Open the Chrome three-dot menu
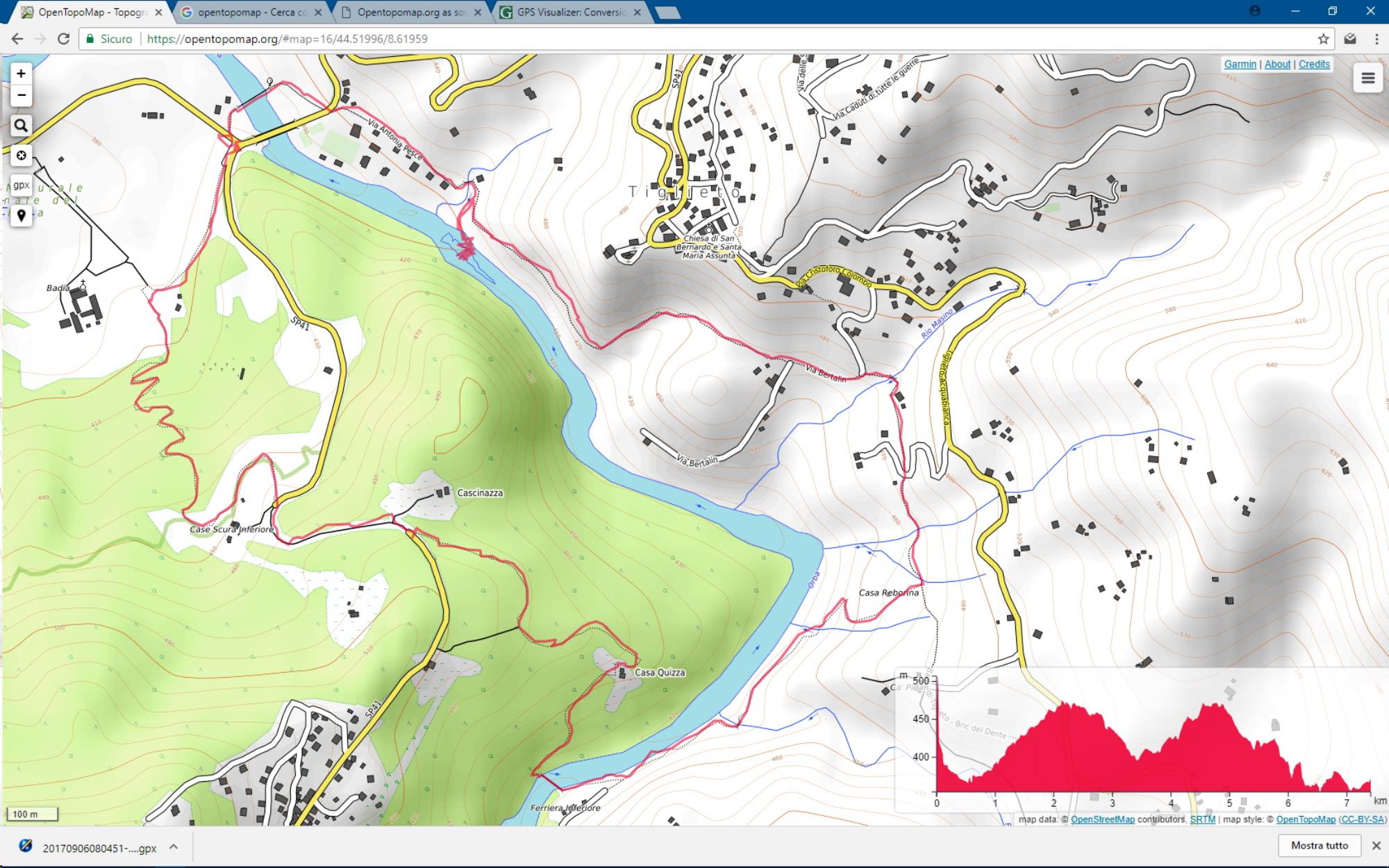 pyautogui.click(x=1376, y=39)
